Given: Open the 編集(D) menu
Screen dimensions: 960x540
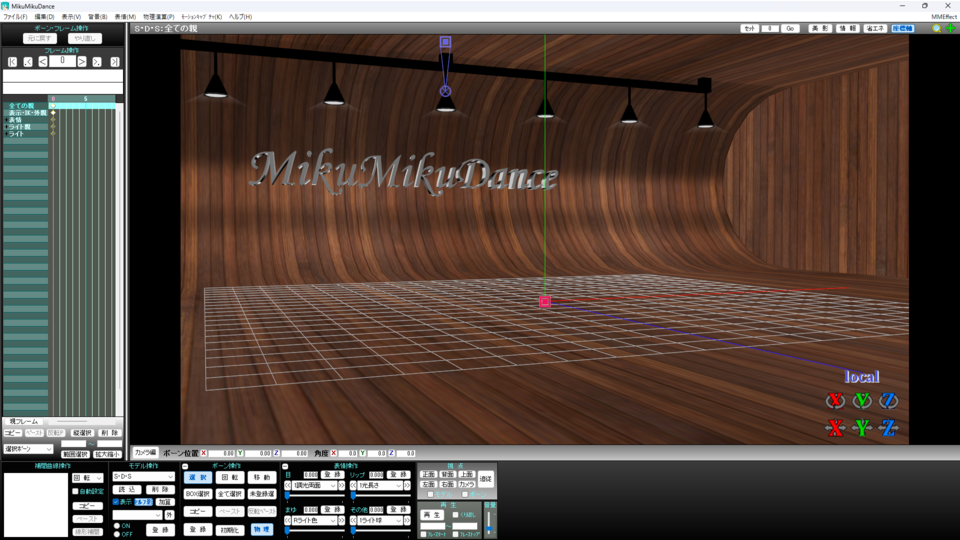Looking at the screenshot, I should click(44, 17).
